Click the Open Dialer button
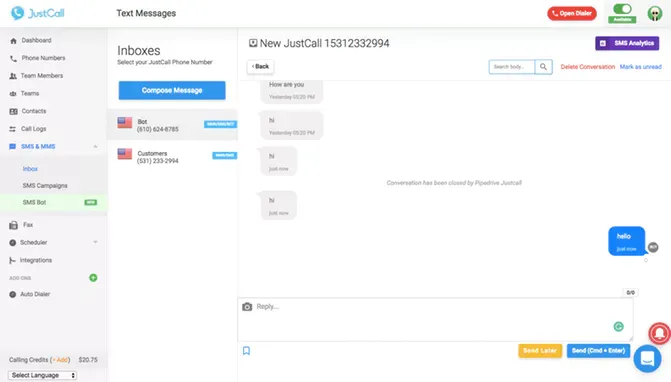Image resolution: width=671 pixels, height=382 pixels. click(x=572, y=13)
